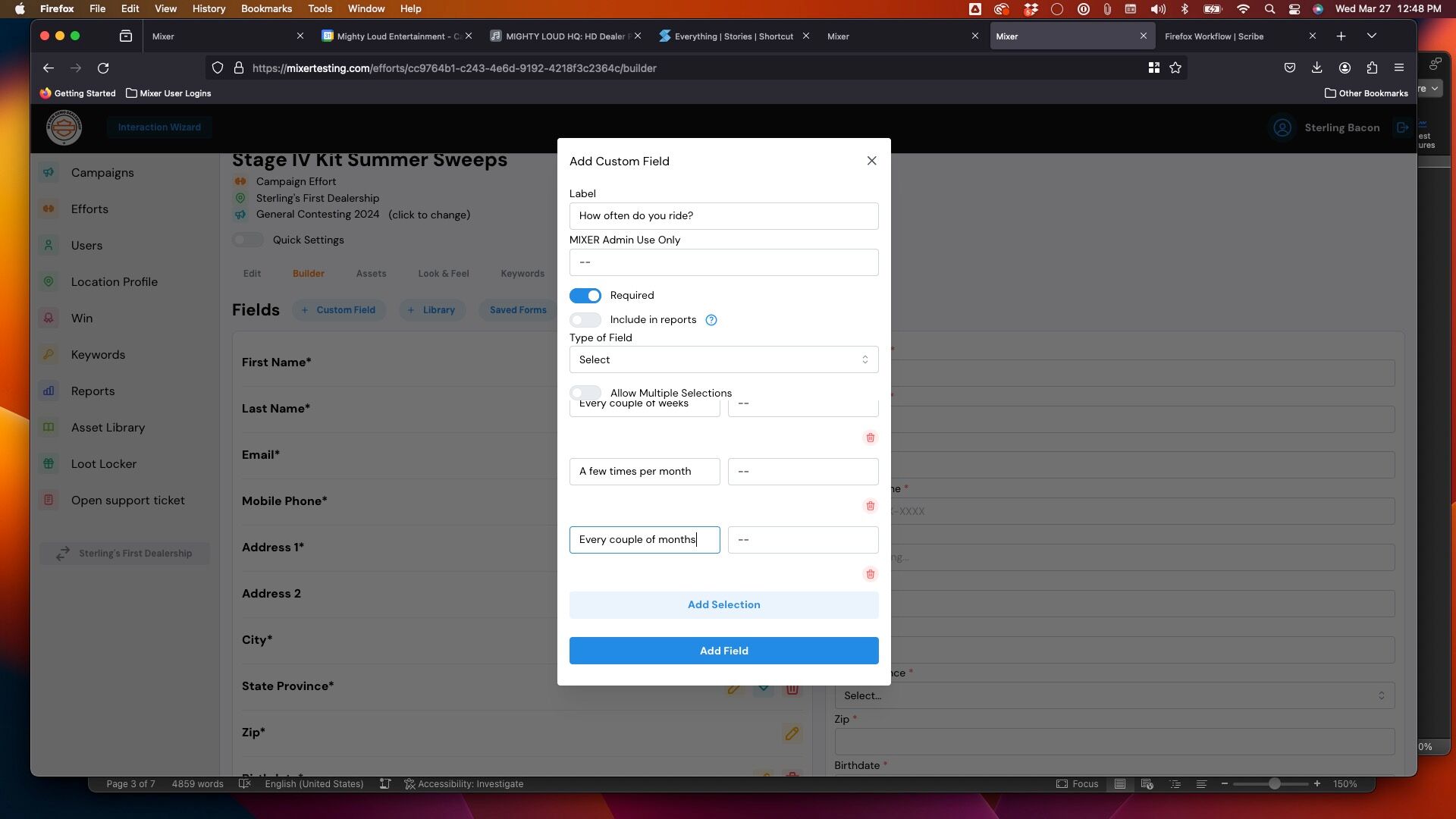This screenshot has height=819, width=1456.
Task: Open the Bookmarks menu in menu bar
Action: click(266, 8)
